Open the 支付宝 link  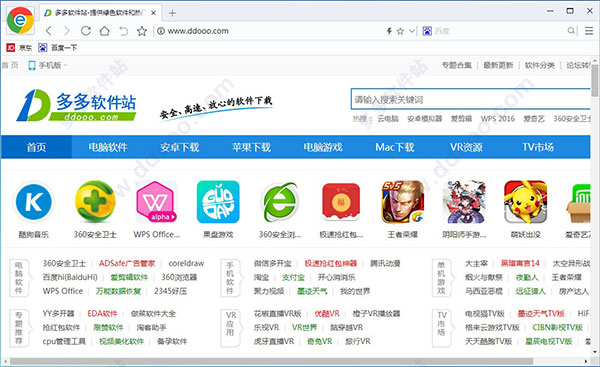[x=293, y=277]
